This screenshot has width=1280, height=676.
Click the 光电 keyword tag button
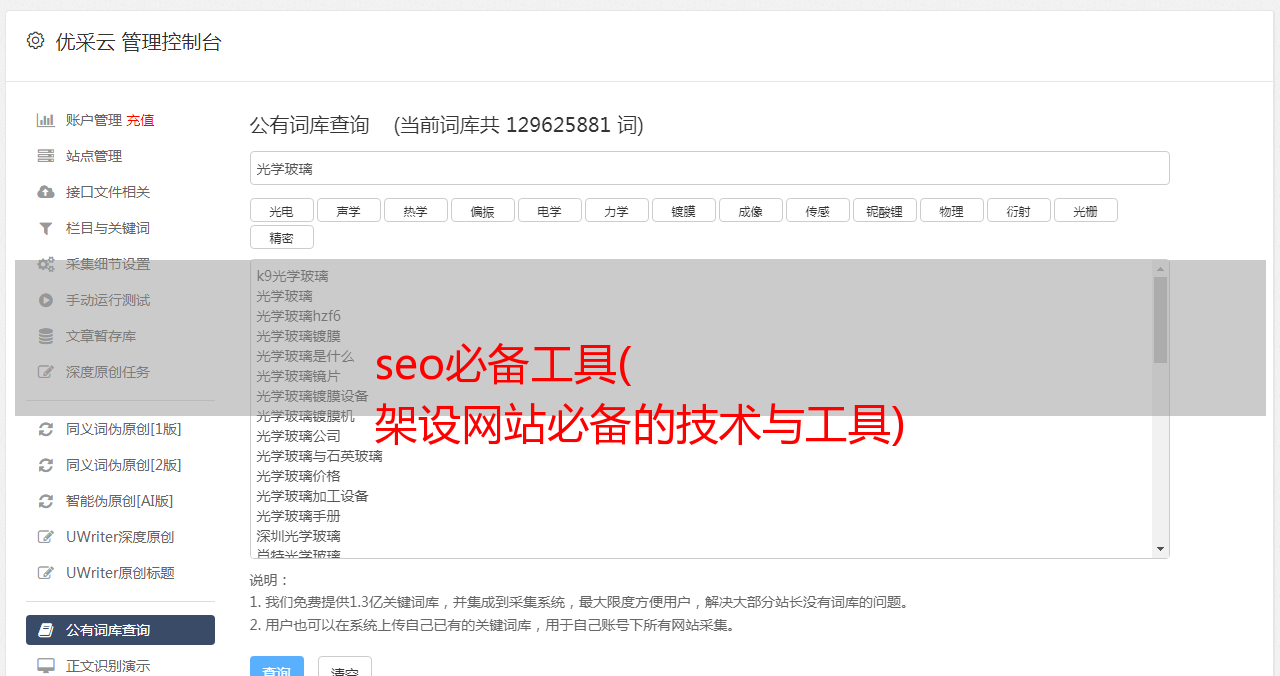tap(281, 211)
